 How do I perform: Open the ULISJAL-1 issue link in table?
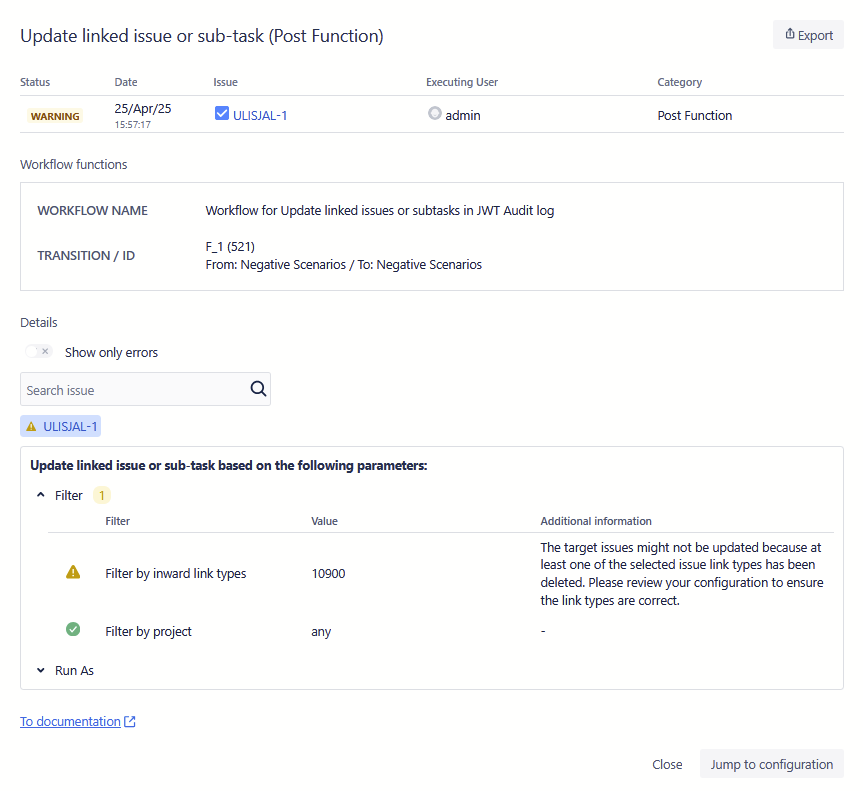(x=260, y=116)
